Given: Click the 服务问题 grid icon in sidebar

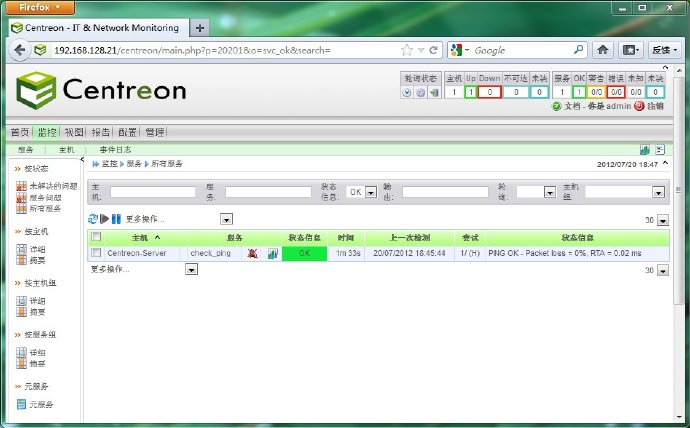Looking at the screenshot, I should [x=21, y=198].
